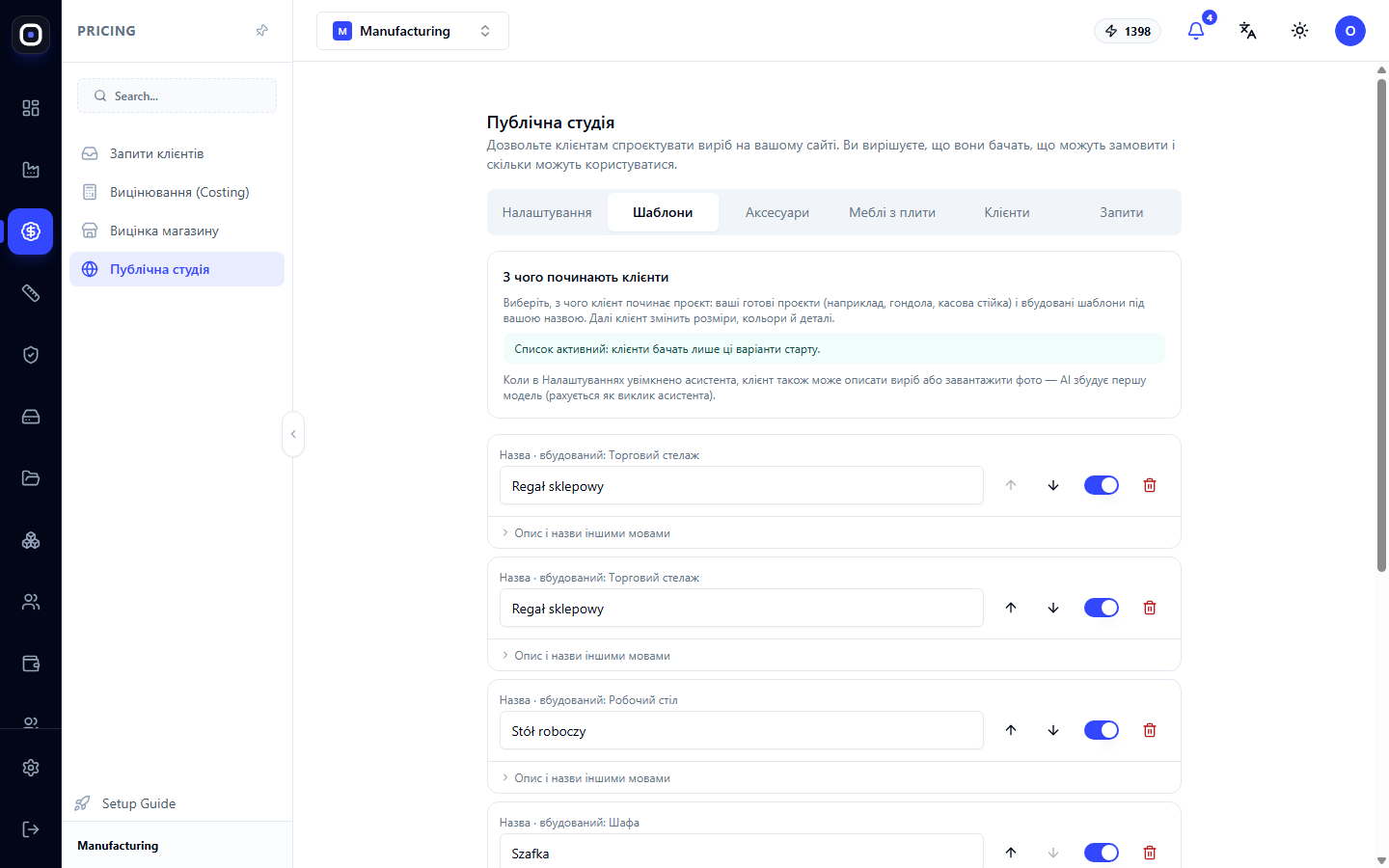Switch to the Запити tab

[x=1122, y=212]
